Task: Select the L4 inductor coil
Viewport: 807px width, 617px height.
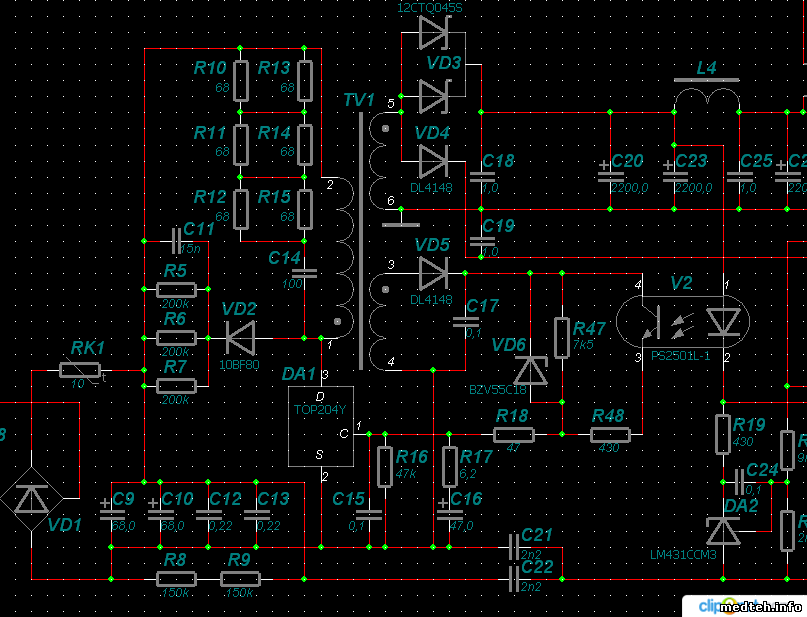Action: tap(707, 99)
